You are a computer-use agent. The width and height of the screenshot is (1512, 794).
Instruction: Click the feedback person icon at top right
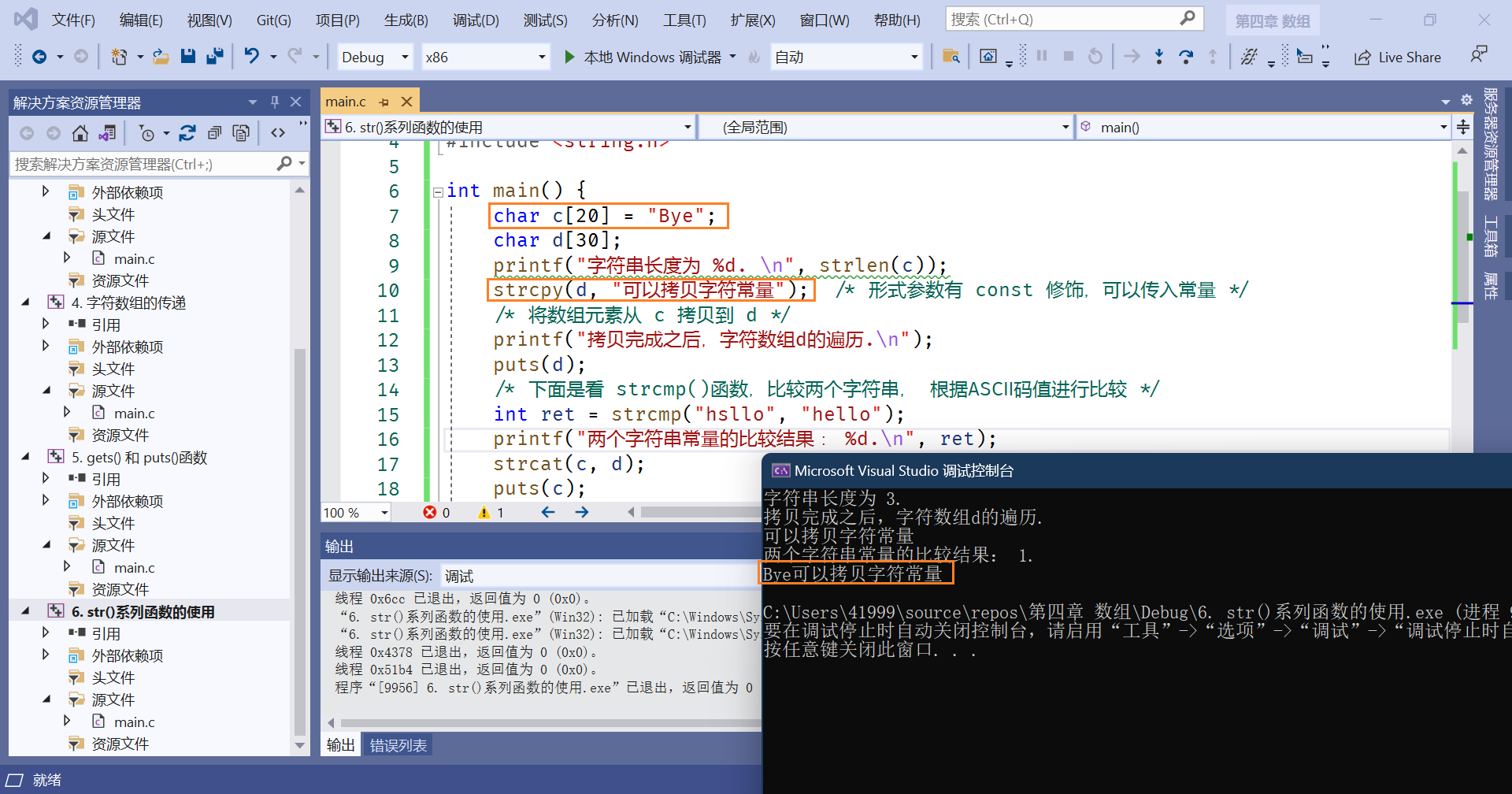tap(1478, 55)
